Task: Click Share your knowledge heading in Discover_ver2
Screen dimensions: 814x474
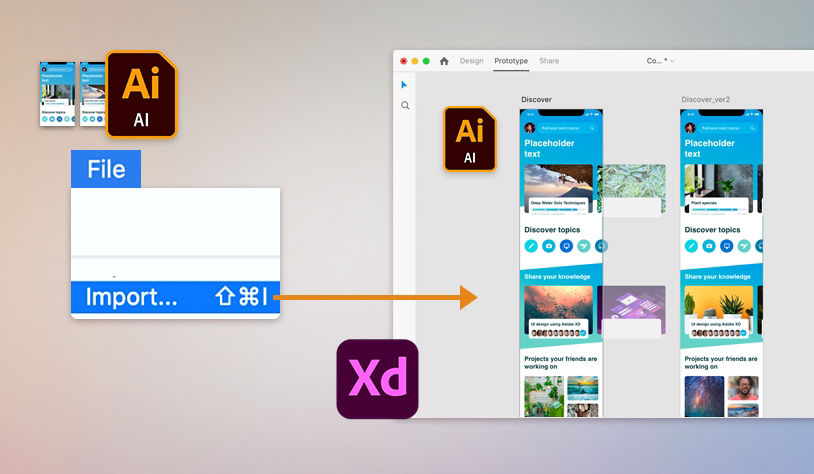Action: coord(717,277)
